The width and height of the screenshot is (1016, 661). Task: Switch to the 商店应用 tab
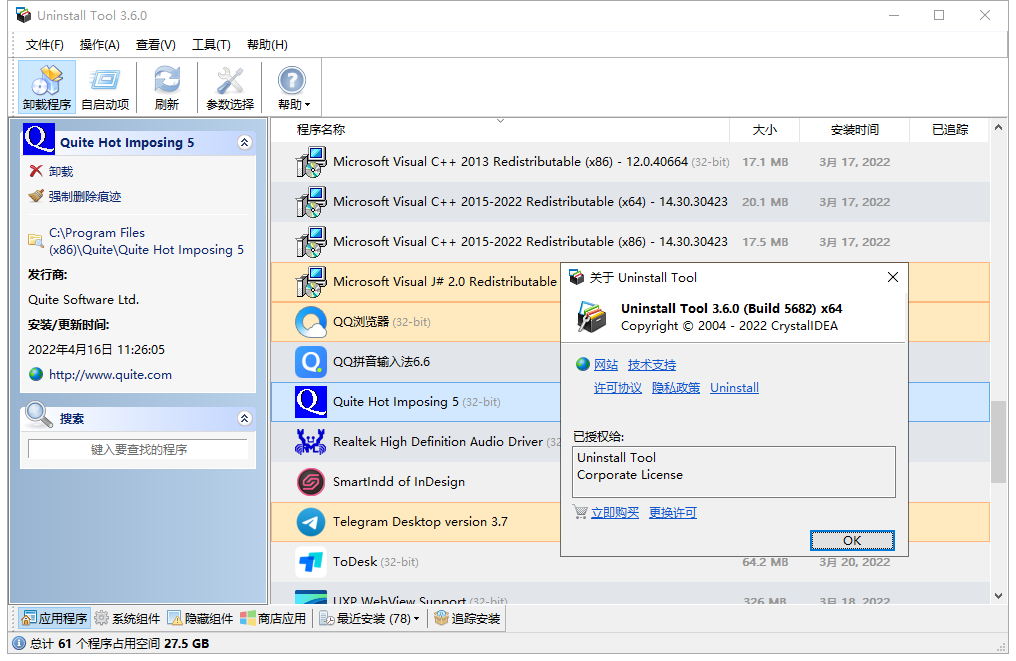273,619
